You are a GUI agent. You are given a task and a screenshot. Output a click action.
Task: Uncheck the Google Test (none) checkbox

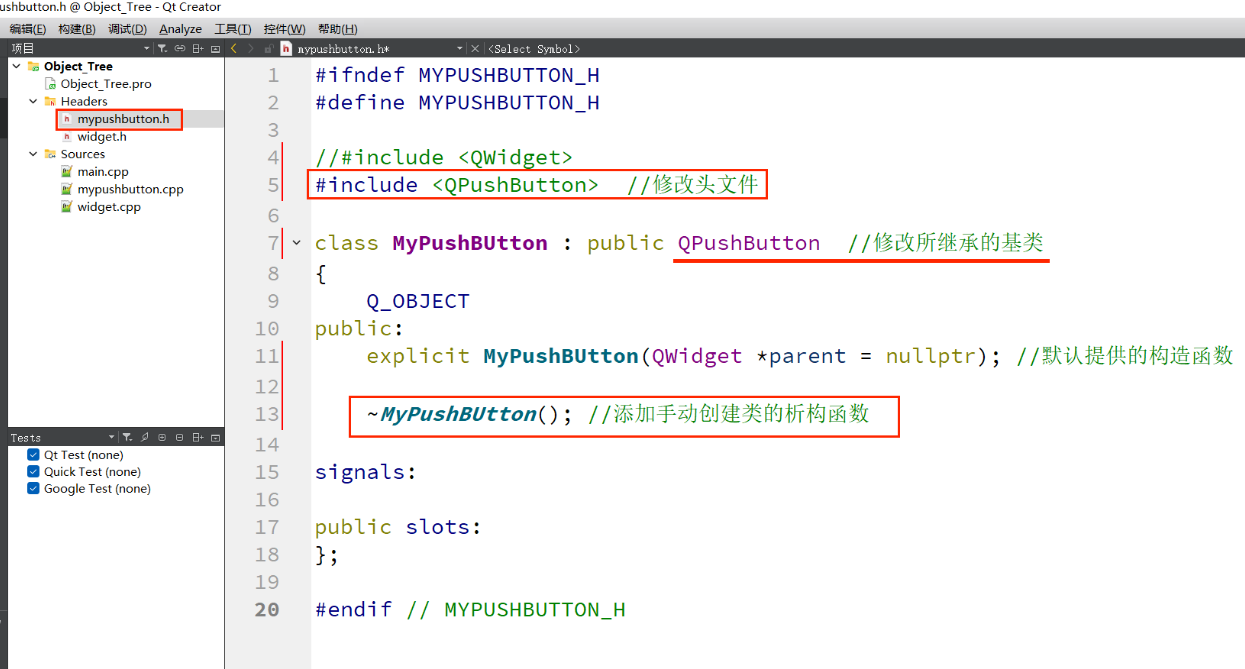pyautogui.click(x=34, y=489)
